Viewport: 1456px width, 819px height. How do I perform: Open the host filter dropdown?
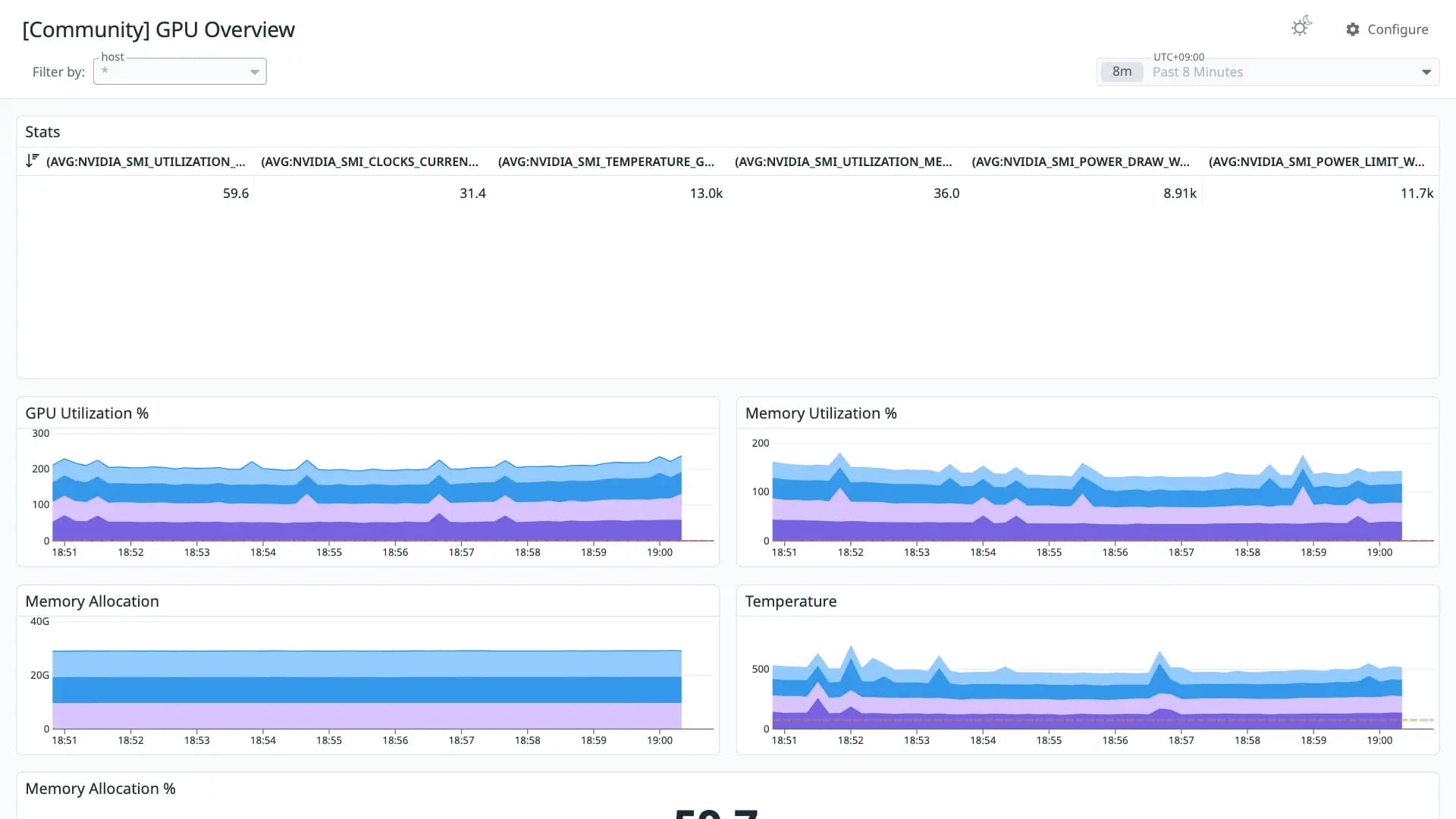(180, 71)
